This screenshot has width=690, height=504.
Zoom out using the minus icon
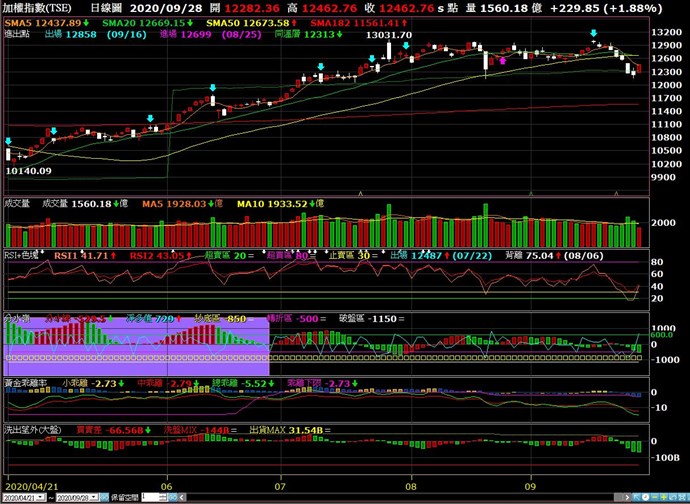655,497
